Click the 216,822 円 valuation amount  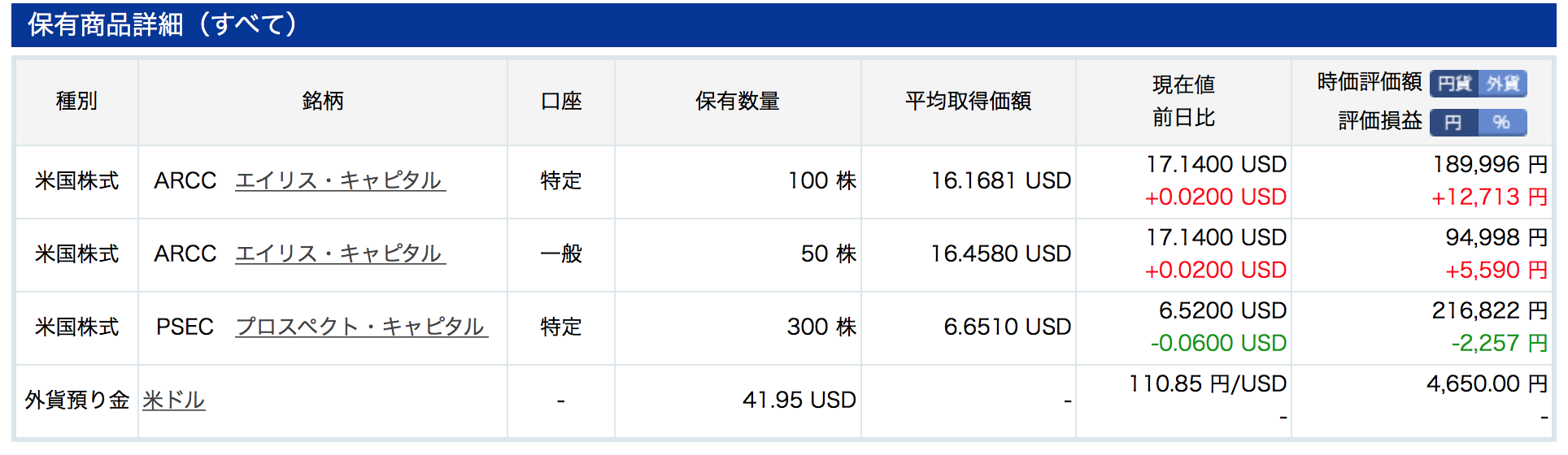[1489, 310]
